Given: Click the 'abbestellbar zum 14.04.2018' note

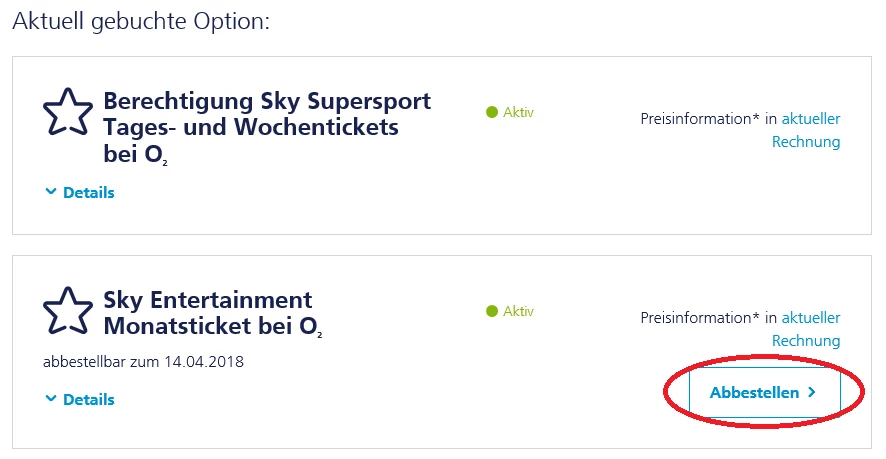Looking at the screenshot, I should 144,361.
